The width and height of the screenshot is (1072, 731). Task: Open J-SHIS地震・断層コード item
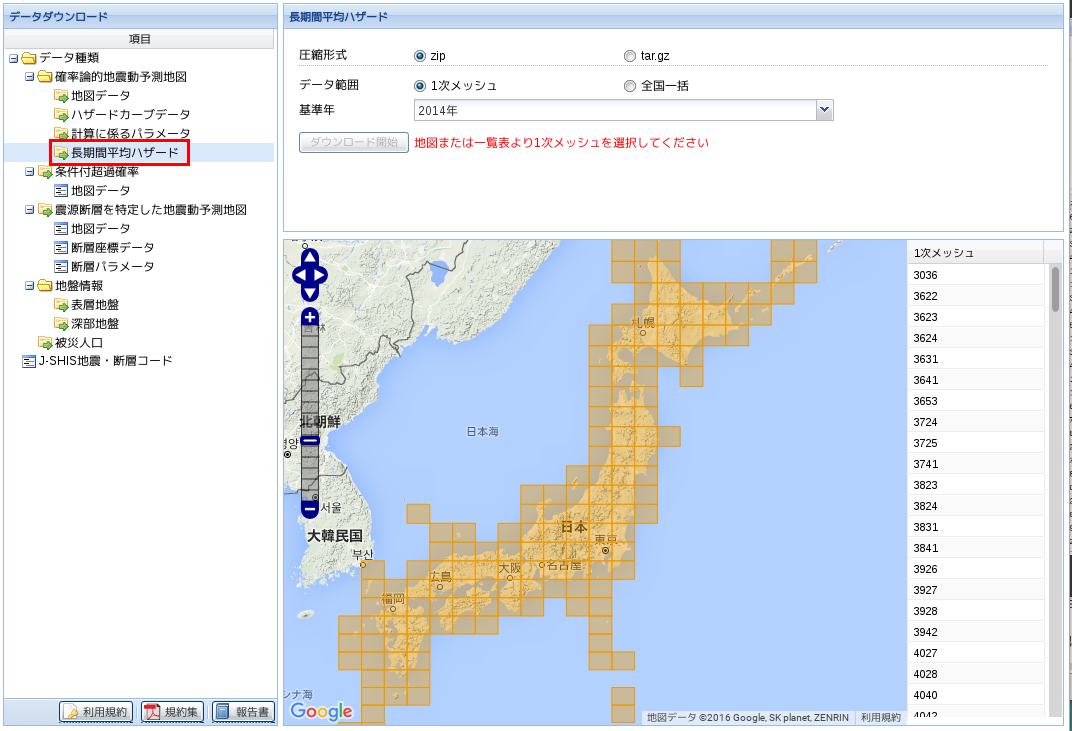pos(105,361)
